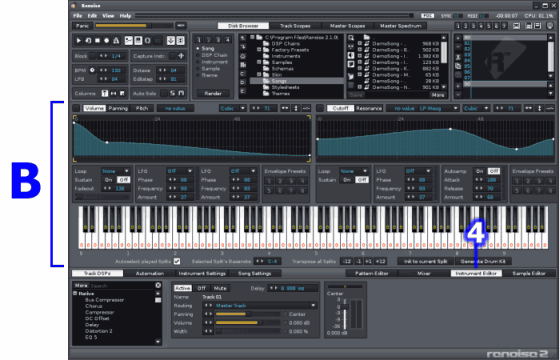This screenshot has width=560, height=360.
Task: Select the Songs folder in tree
Action: (x=296, y=81)
